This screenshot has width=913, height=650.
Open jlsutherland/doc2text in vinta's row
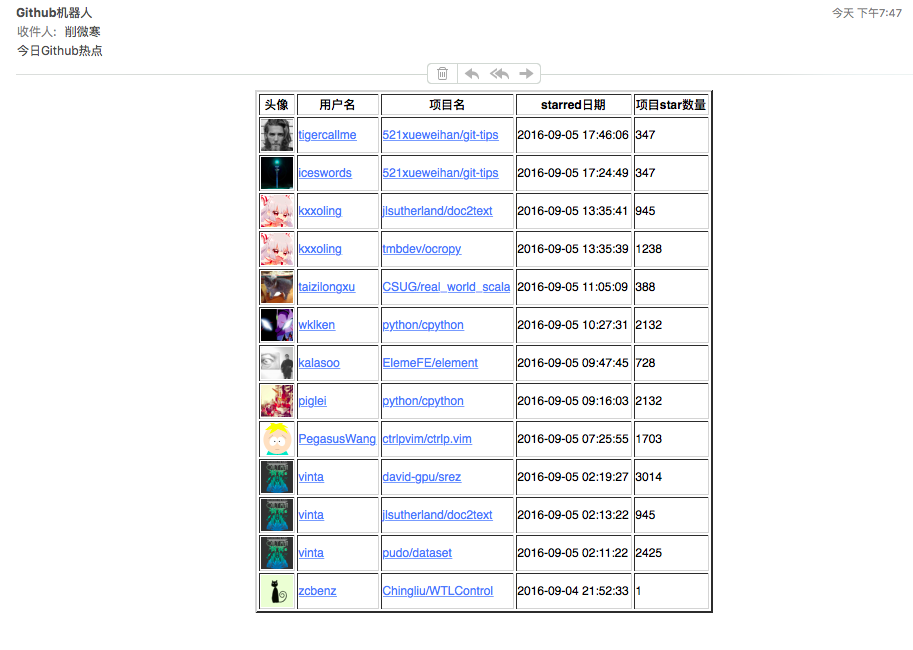(437, 515)
